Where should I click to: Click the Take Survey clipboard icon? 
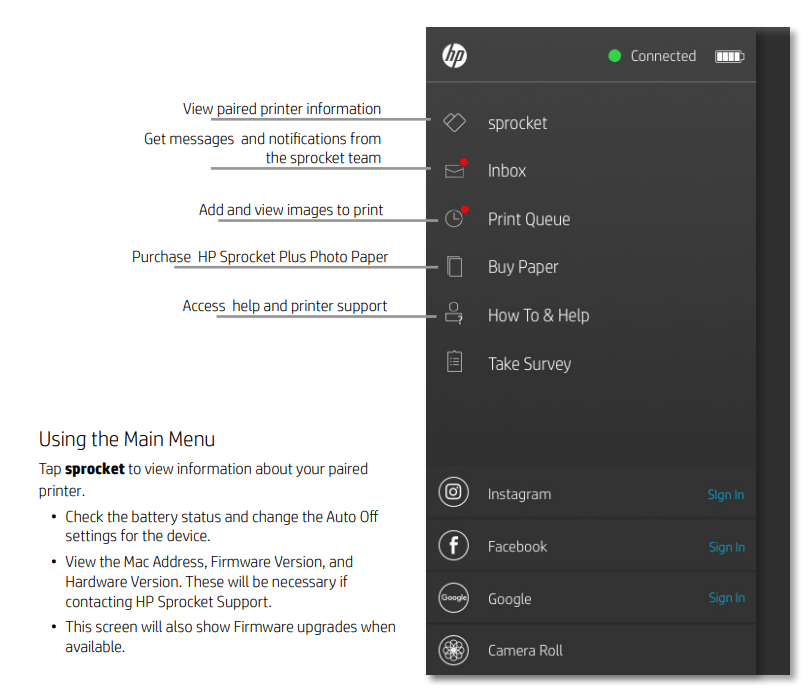click(x=454, y=362)
